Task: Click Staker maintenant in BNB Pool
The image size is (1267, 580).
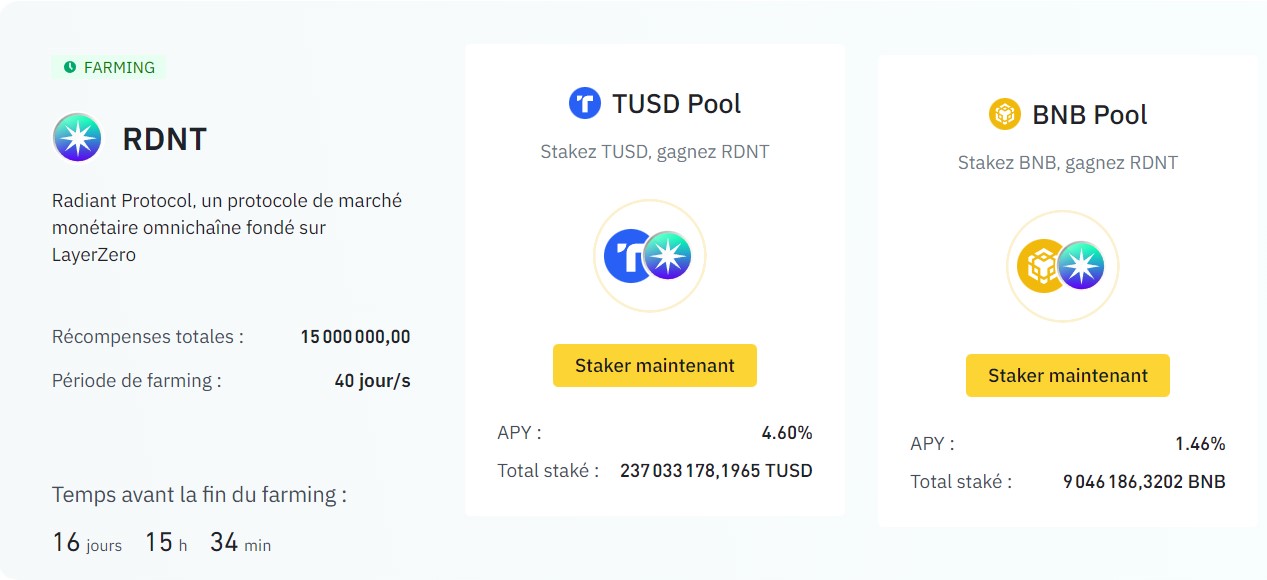Action: point(1067,376)
